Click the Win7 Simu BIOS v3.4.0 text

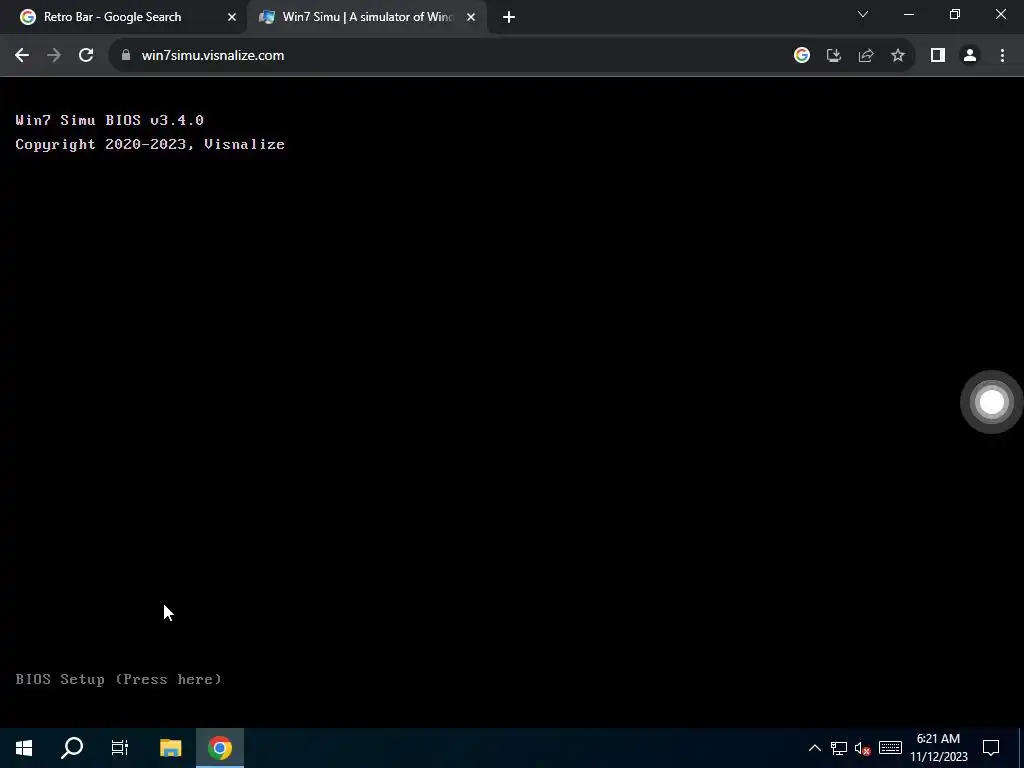click(x=110, y=120)
